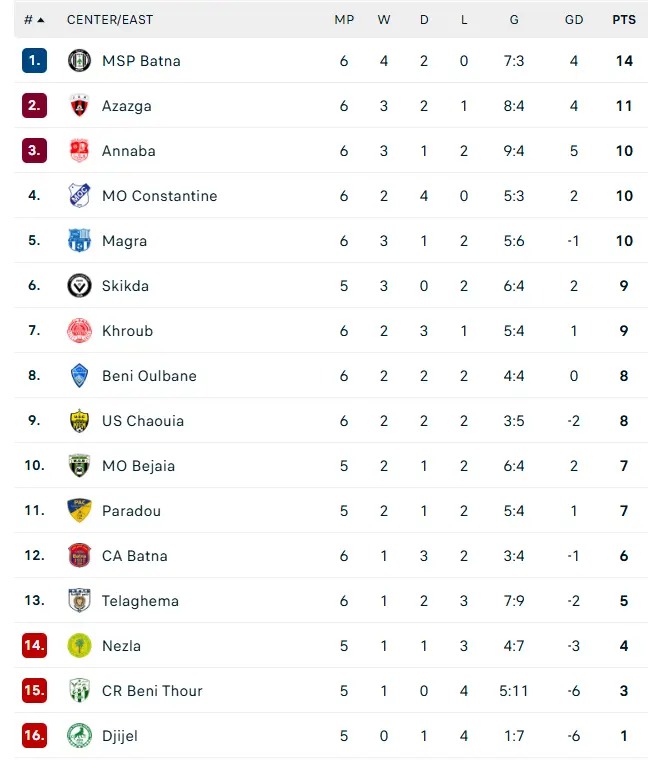
Task: Click the red rank 16 relegation badge
Action: coord(34,736)
